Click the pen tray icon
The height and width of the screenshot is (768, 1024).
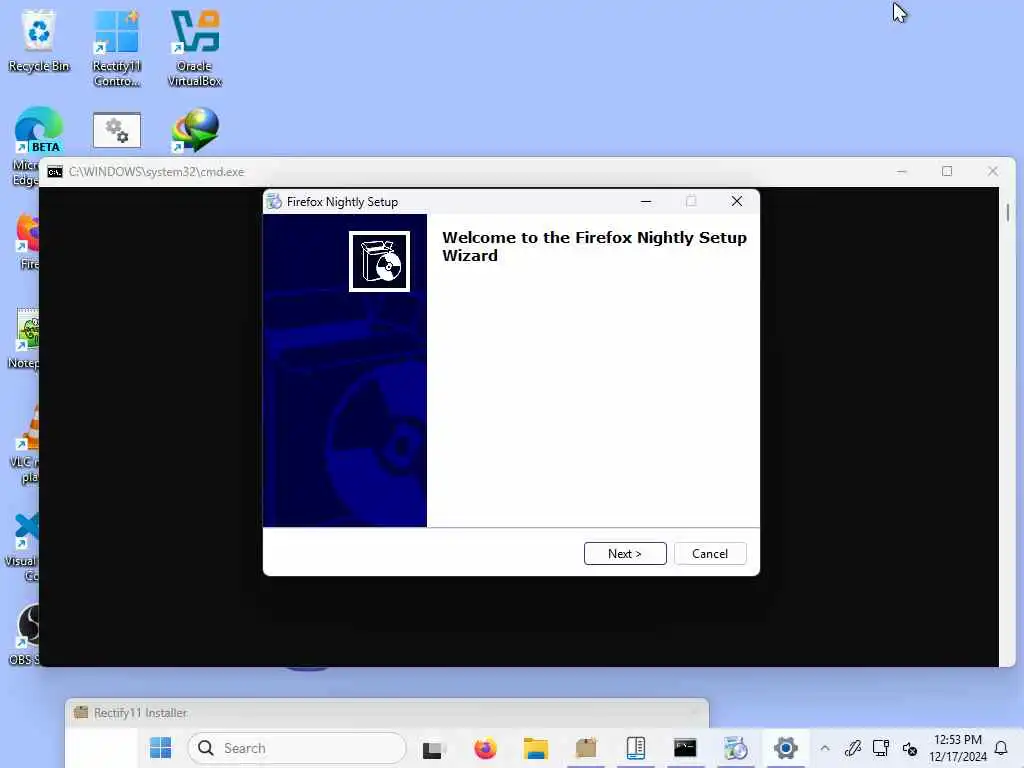(852, 748)
